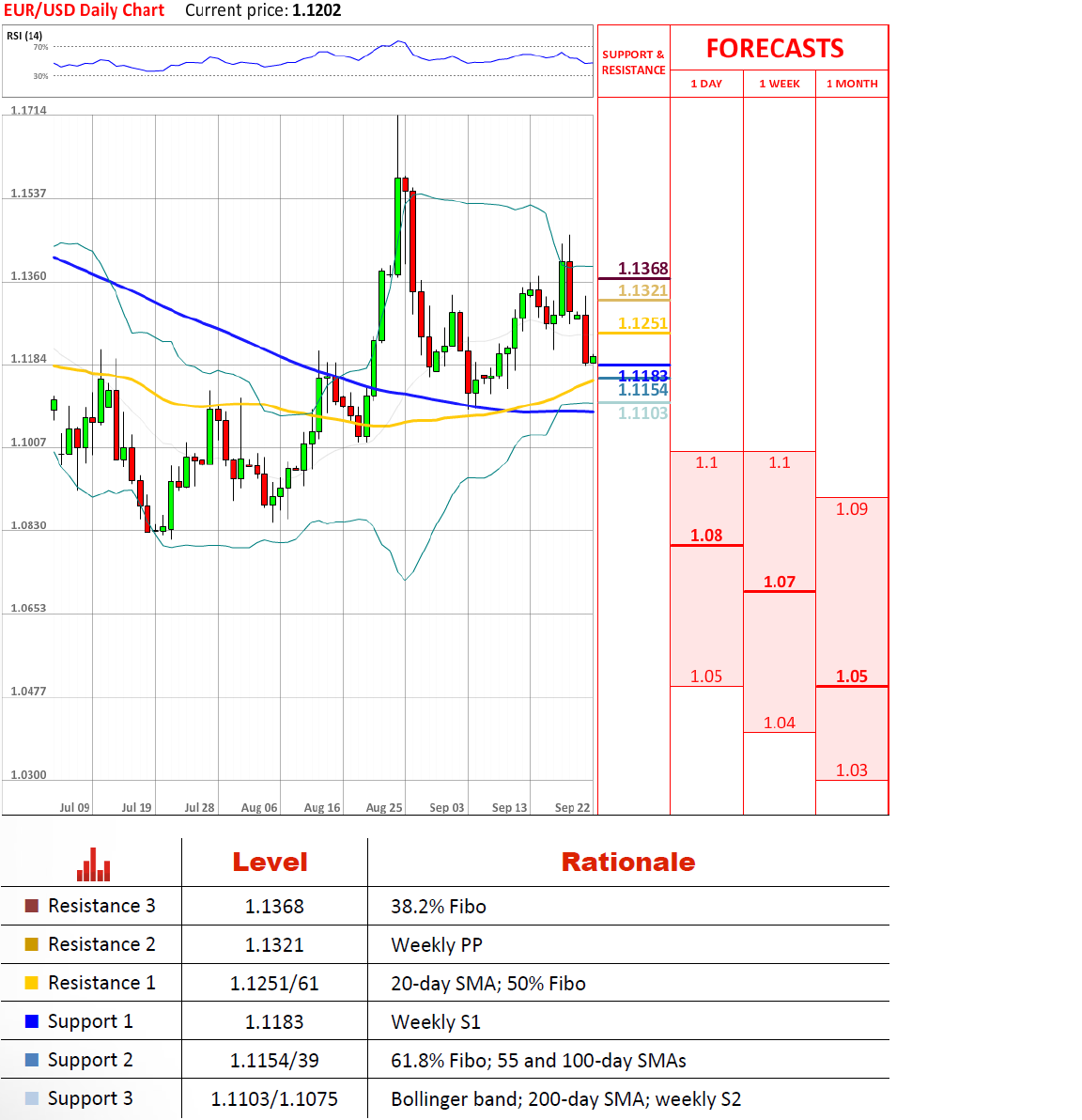The height and width of the screenshot is (1120, 1082).
Task: Click the FORECASTS heading
Action: coord(775,49)
